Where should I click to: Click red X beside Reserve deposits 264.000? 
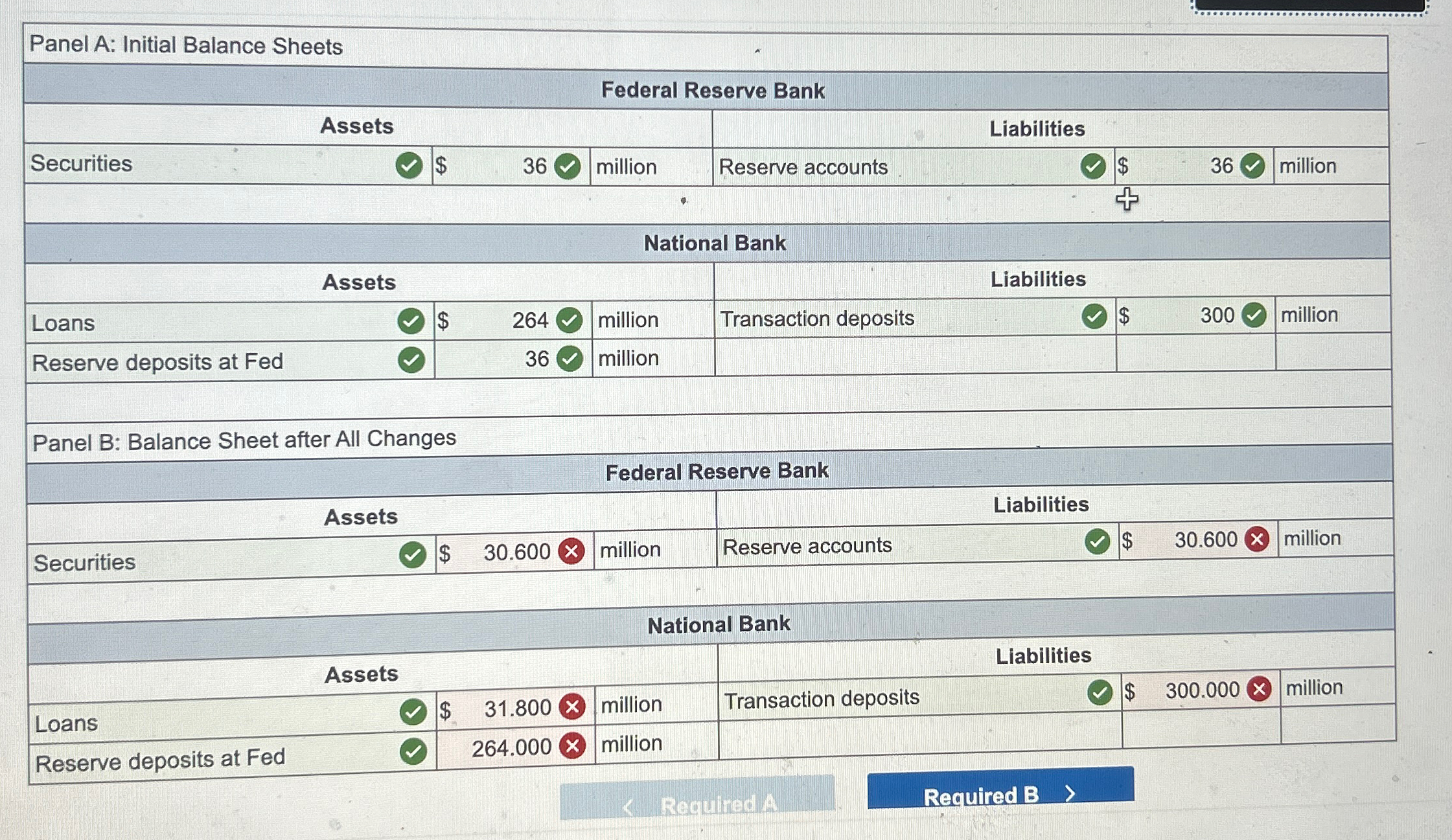click(x=573, y=746)
